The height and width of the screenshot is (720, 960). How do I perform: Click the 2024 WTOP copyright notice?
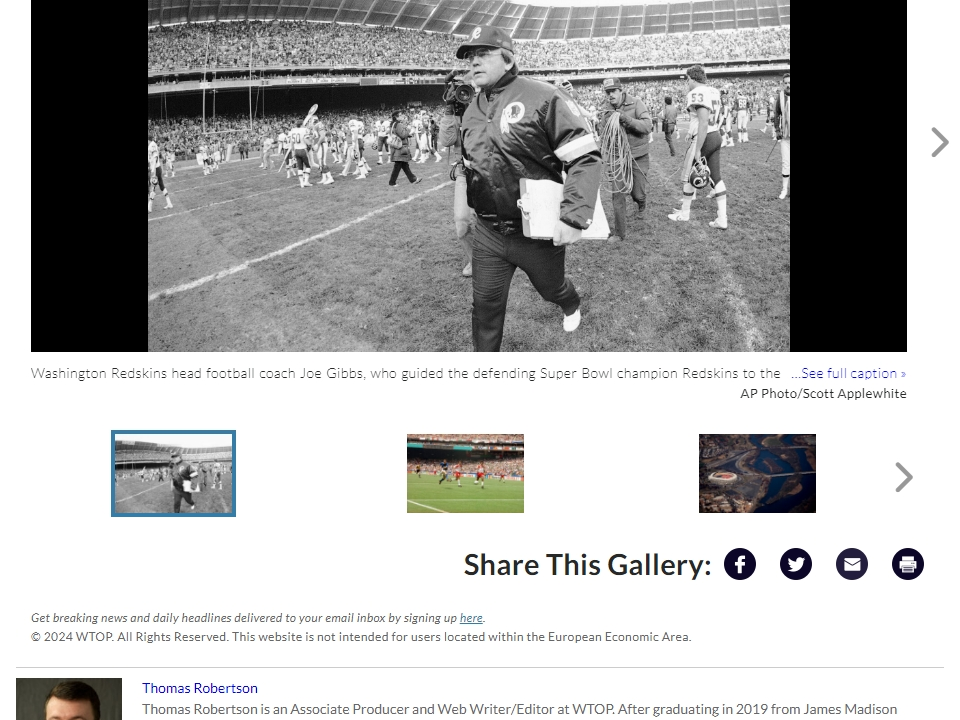point(361,637)
